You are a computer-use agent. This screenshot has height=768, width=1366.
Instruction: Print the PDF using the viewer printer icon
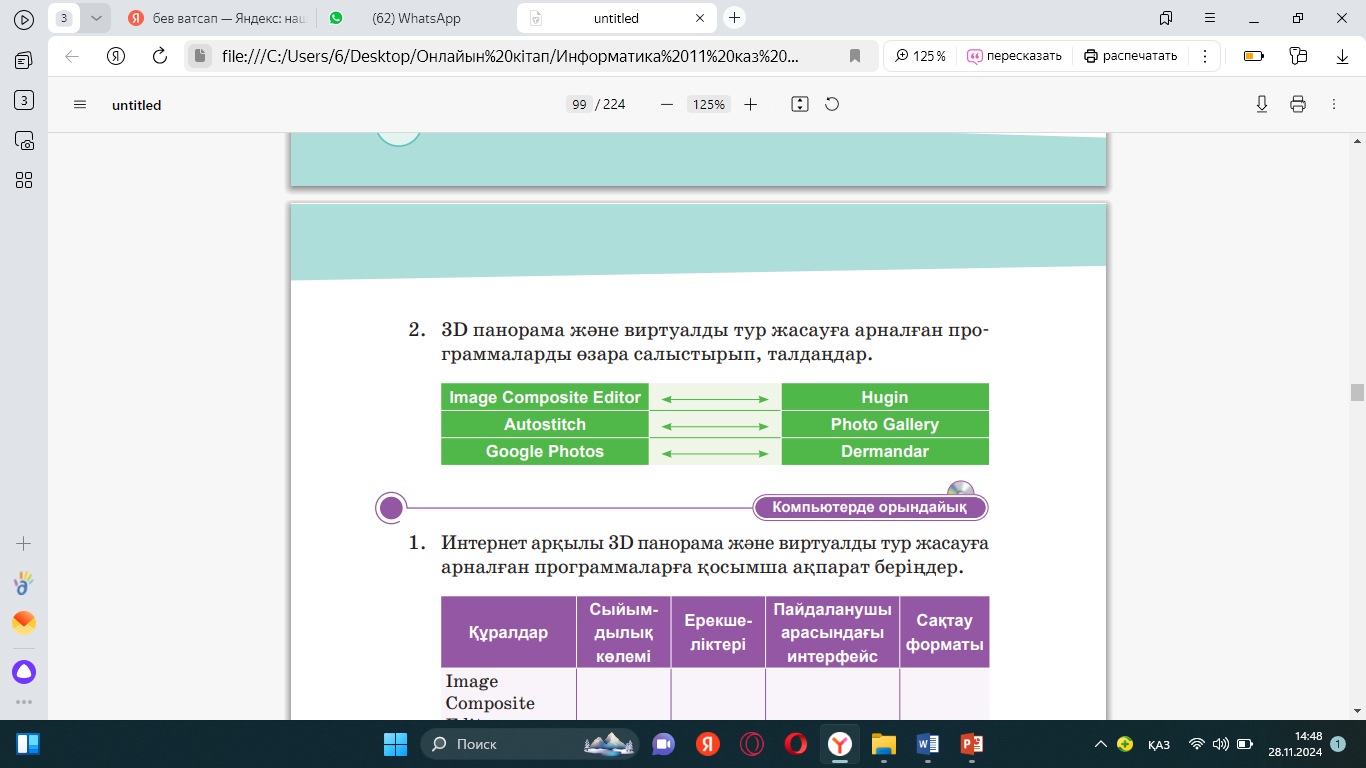[1298, 104]
